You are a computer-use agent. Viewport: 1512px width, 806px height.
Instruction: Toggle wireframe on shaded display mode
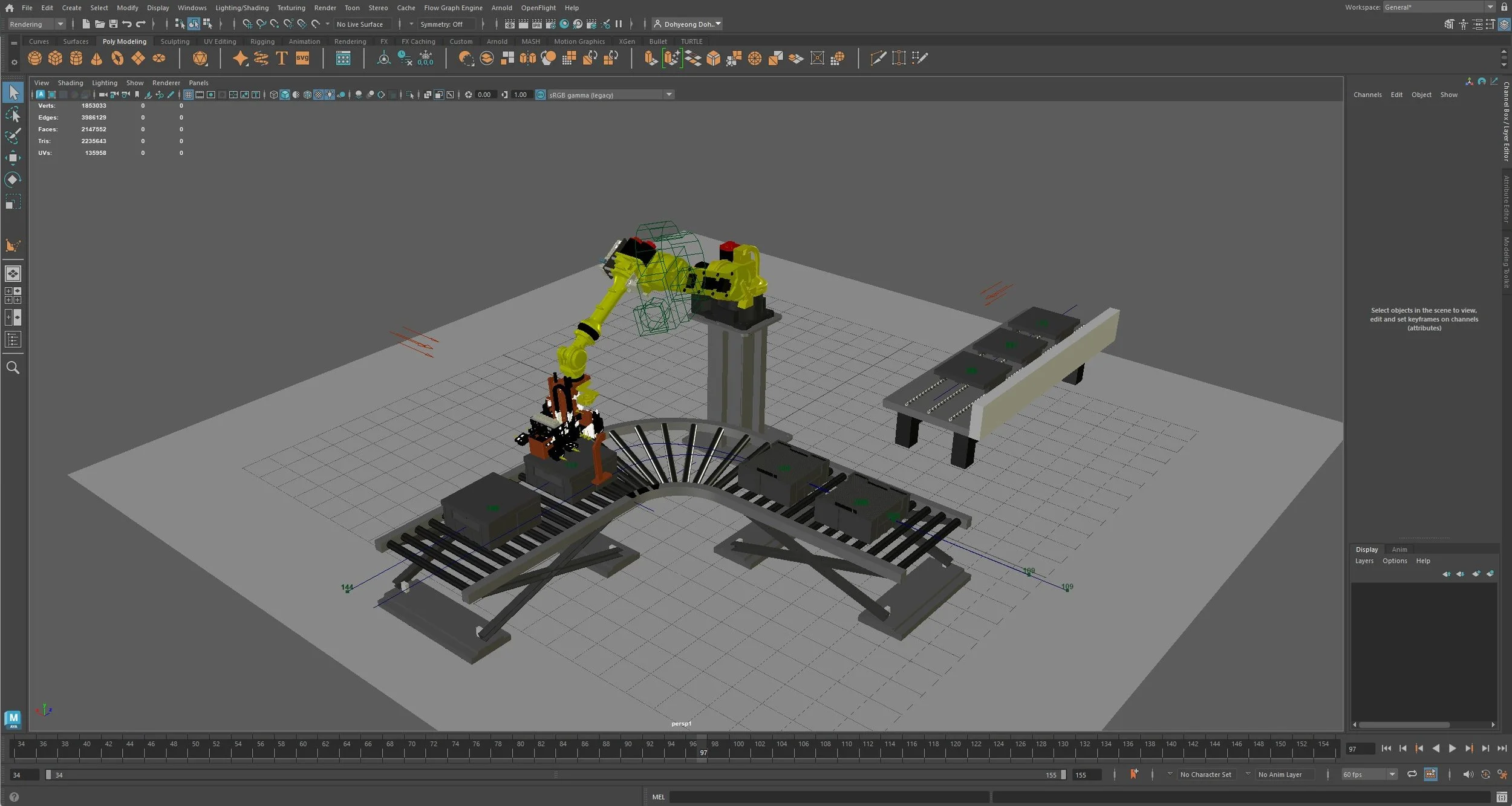click(x=306, y=94)
